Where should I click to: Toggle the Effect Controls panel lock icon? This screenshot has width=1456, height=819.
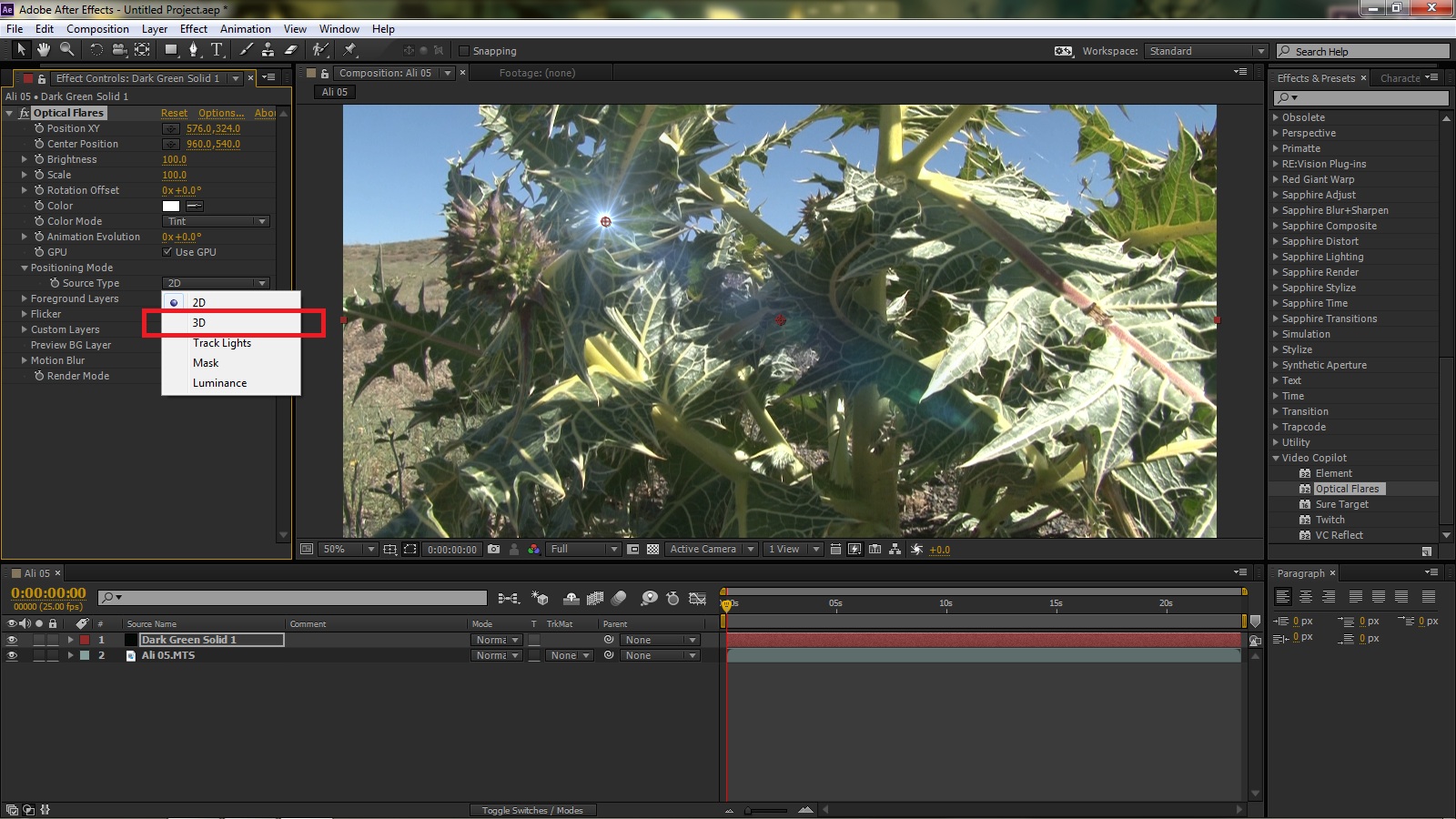(41, 79)
